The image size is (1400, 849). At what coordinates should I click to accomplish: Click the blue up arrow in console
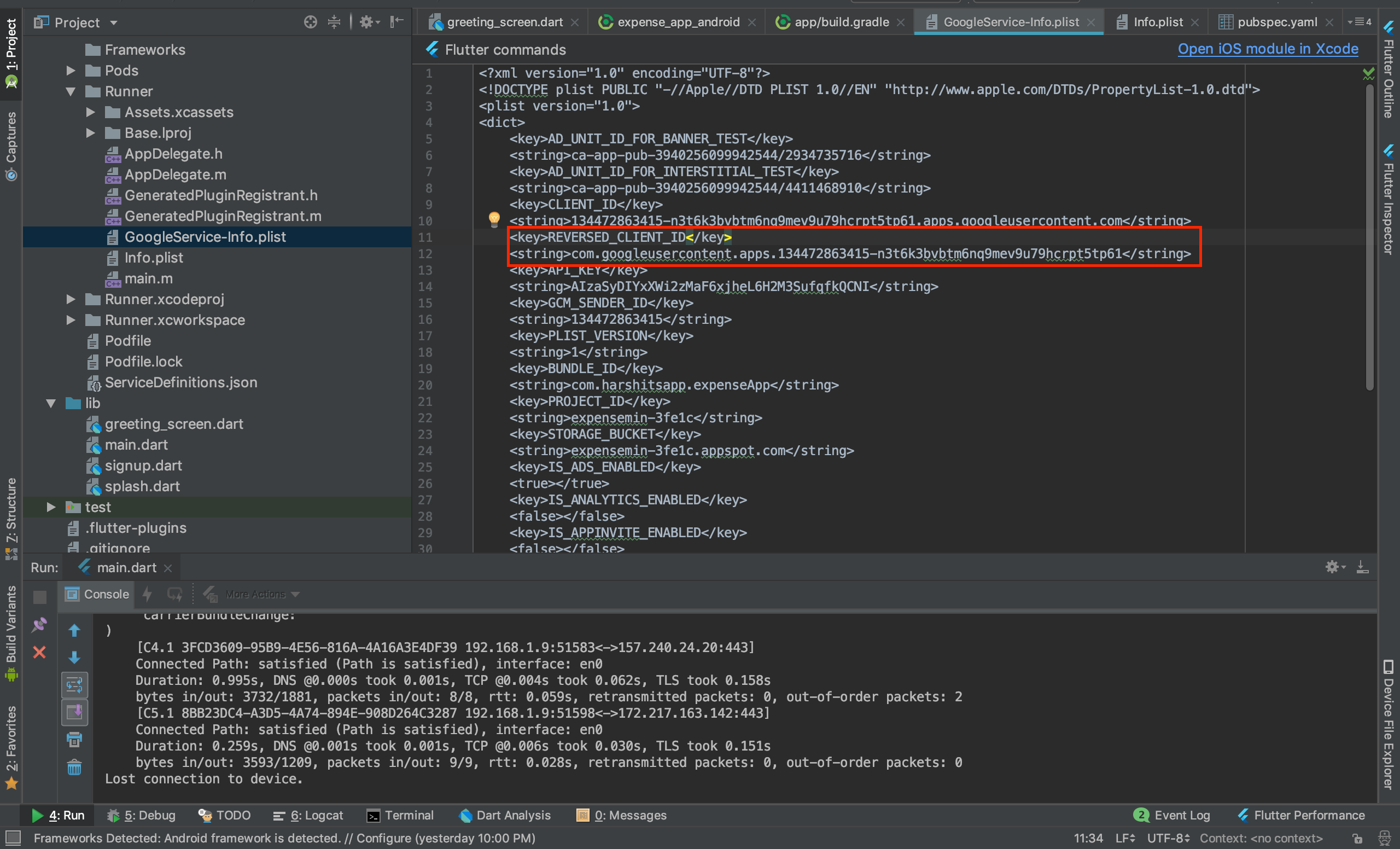point(74,630)
